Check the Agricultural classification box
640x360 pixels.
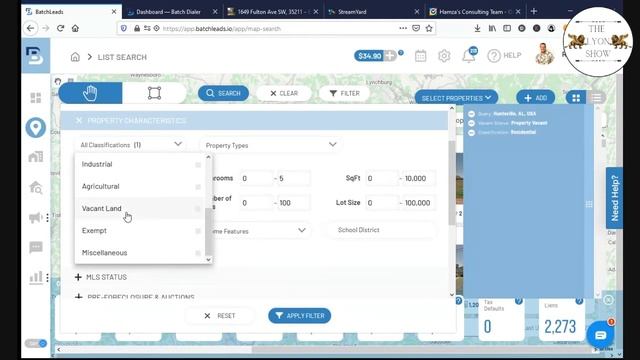198,187
